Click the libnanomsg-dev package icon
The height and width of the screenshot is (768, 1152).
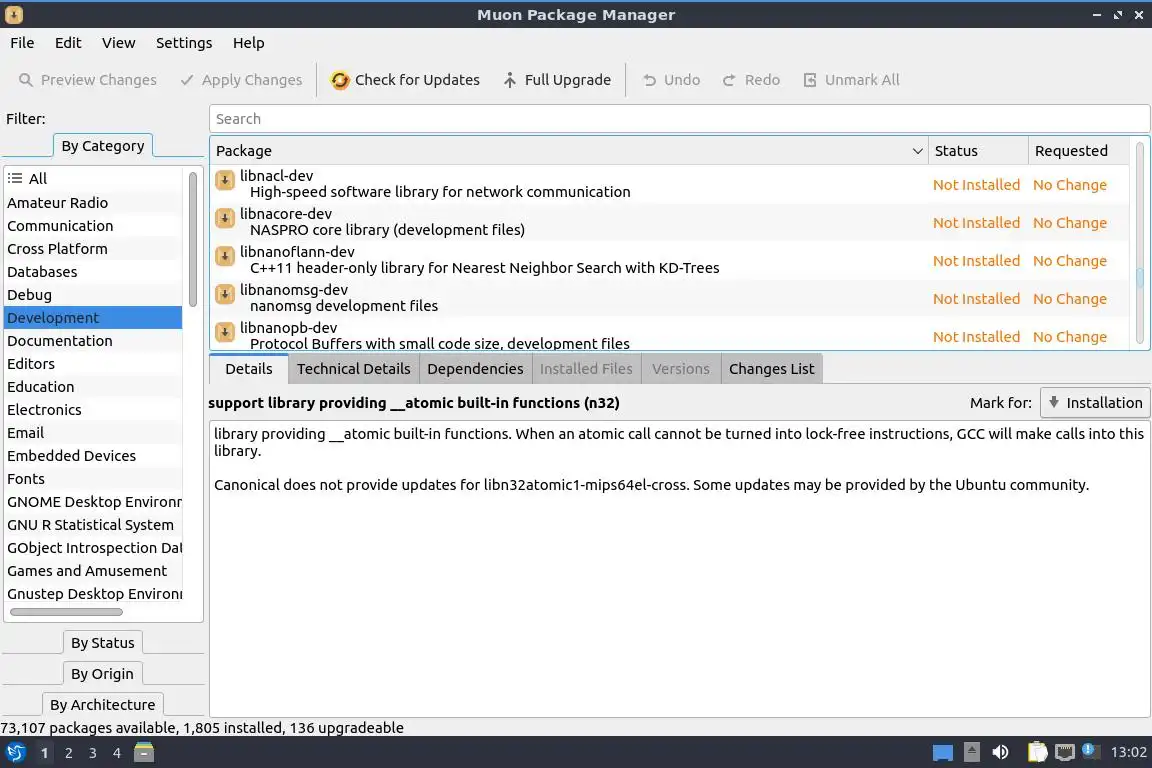coord(225,295)
